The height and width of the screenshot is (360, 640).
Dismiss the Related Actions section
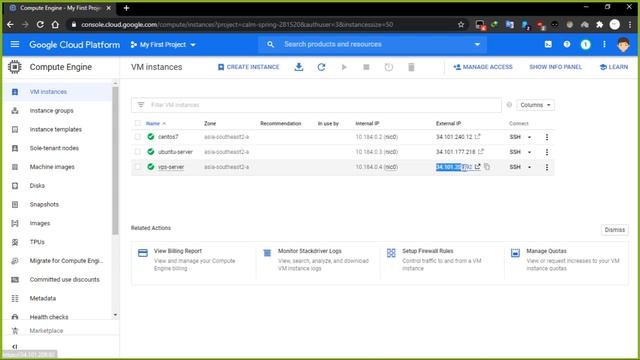pyautogui.click(x=614, y=230)
